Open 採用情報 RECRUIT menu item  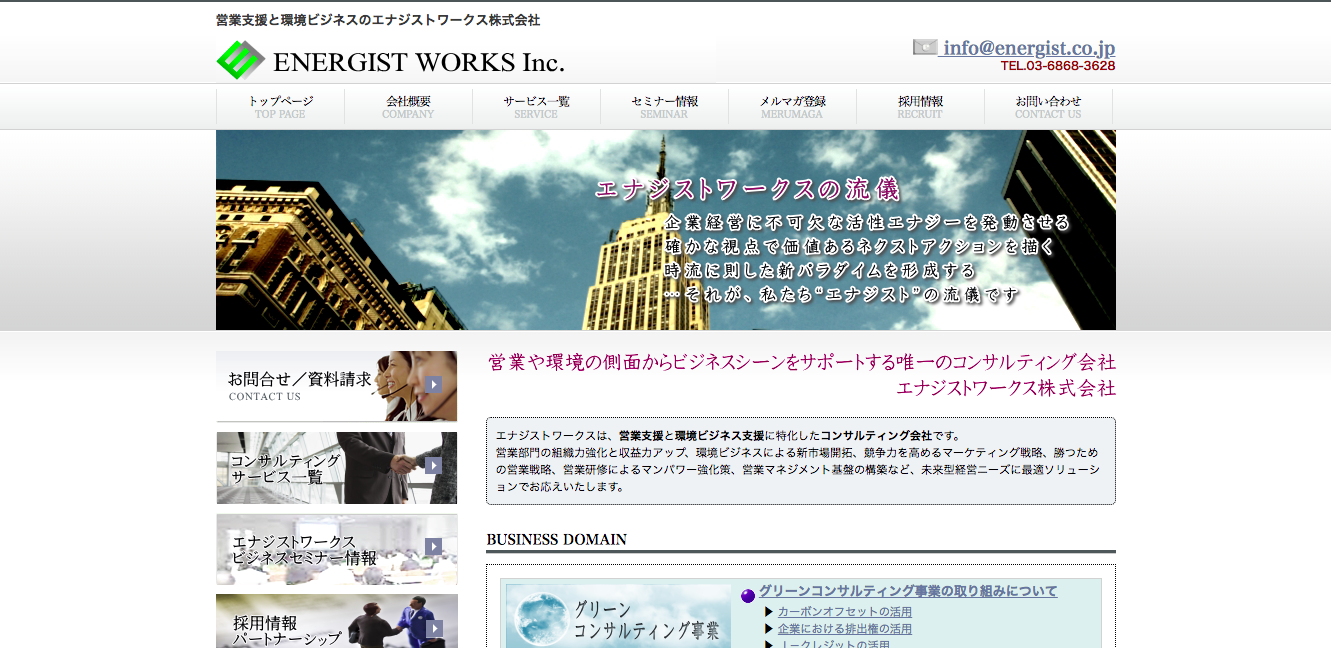tap(920, 107)
